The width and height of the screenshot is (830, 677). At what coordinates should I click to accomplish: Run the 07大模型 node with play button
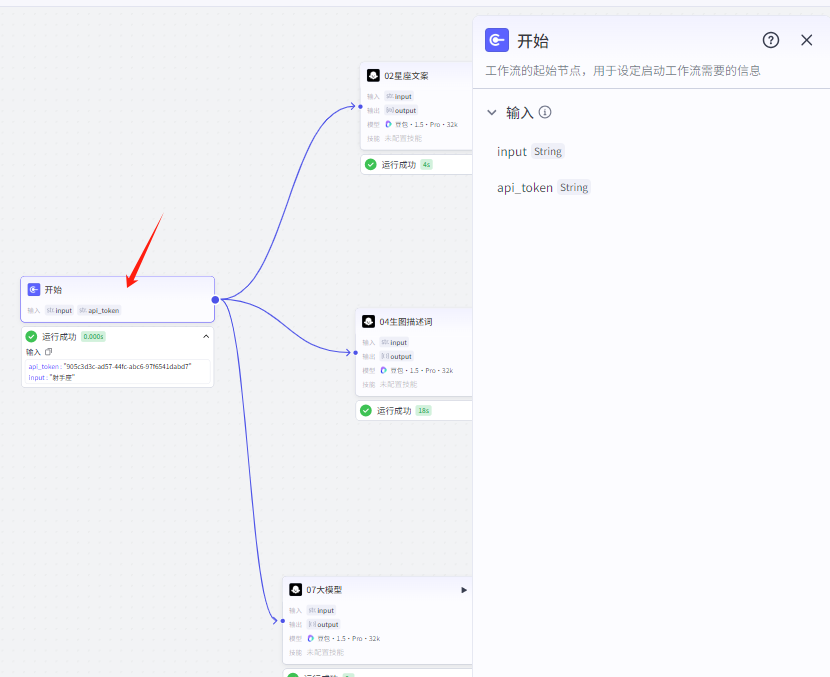pos(464,590)
